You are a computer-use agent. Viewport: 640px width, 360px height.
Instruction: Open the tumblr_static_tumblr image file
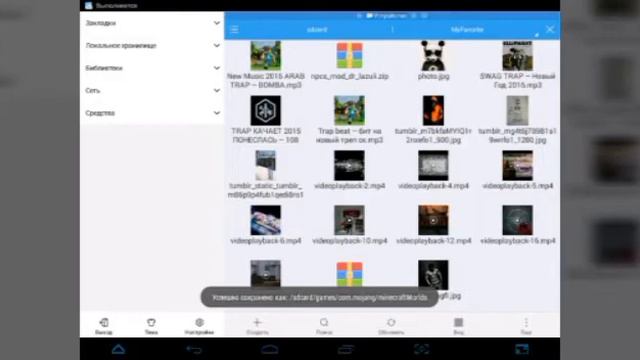(x=266, y=175)
